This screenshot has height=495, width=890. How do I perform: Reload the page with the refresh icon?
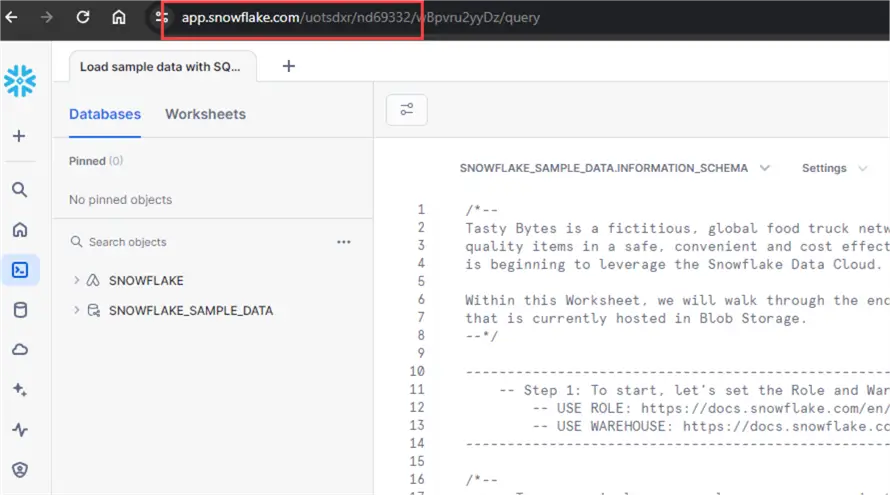click(x=83, y=17)
